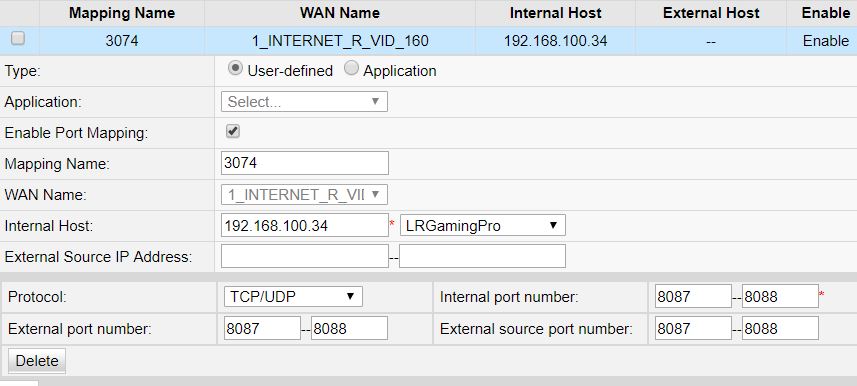The width and height of the screenshot is (857, 386).
Task: Click the 192.168.100.34 table cell
Action: (x=555, y=41)
